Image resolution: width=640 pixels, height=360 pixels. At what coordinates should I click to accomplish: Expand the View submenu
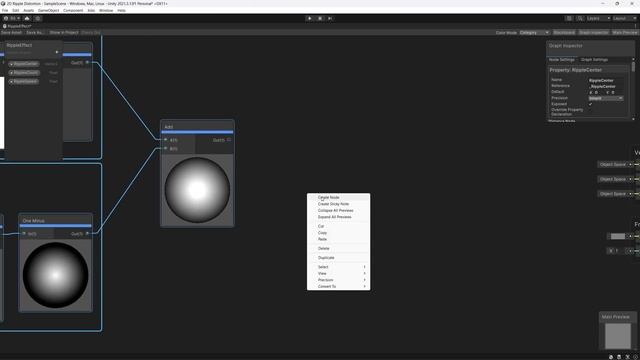tap(338, 273)
